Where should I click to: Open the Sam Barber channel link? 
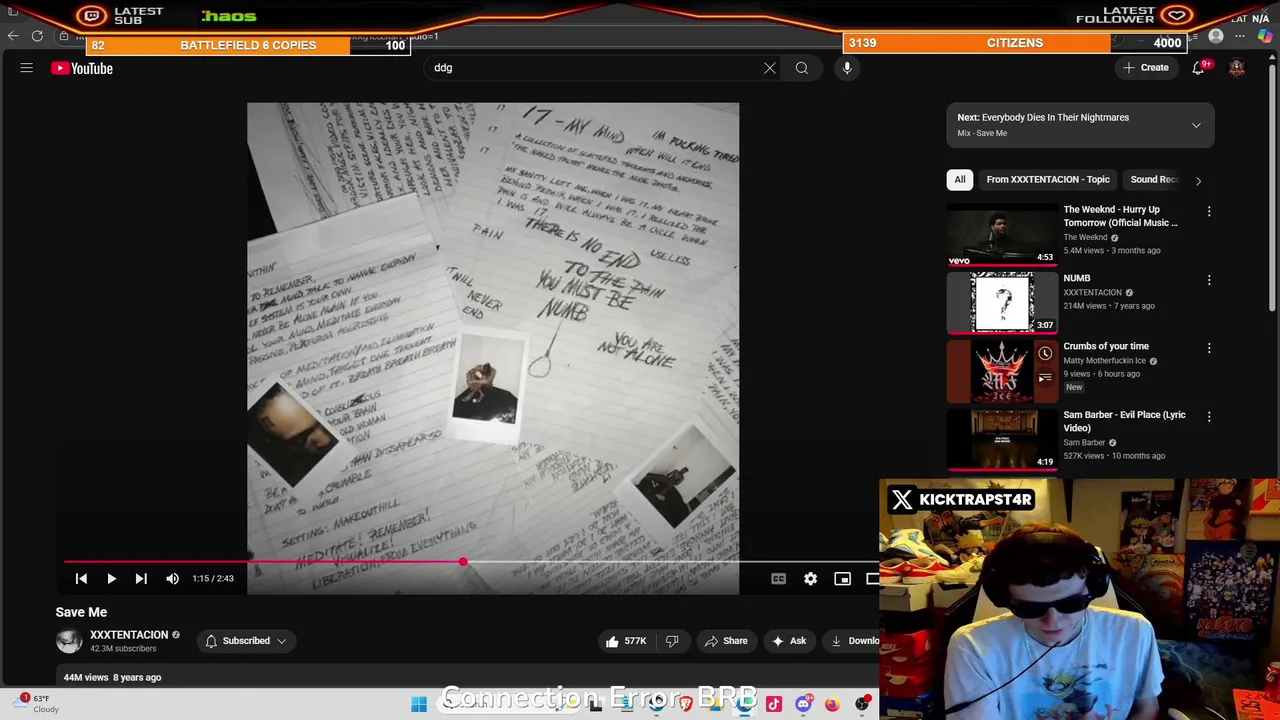[1084, 443]
